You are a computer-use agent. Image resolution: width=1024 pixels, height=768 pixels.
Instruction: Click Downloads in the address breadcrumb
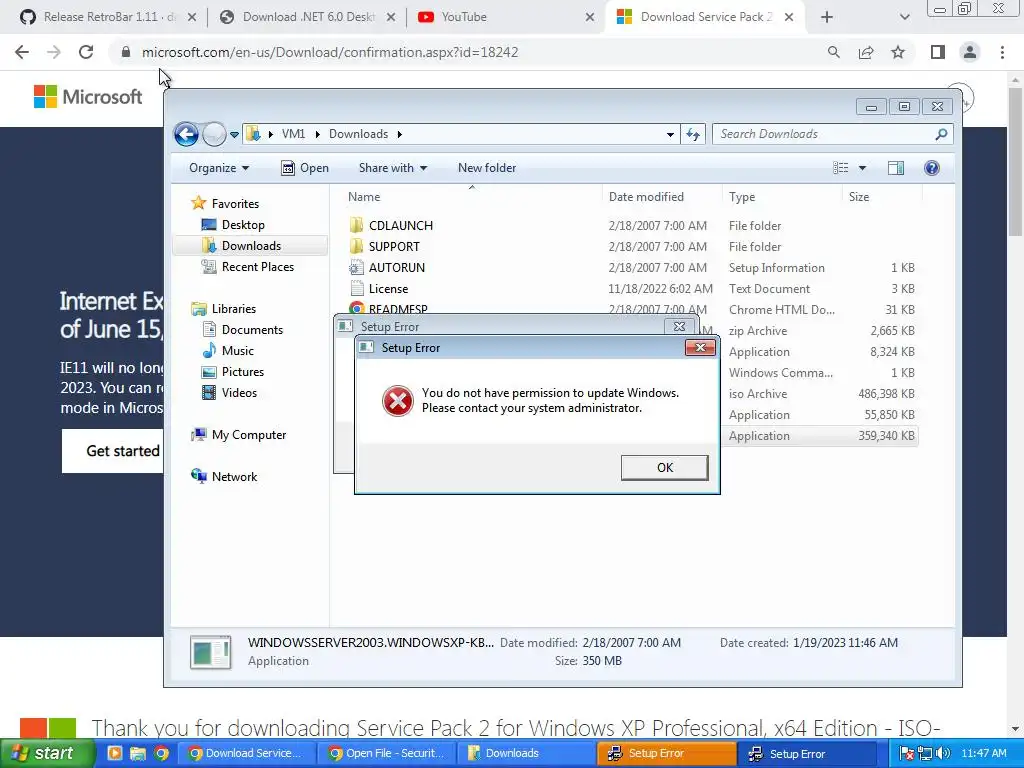tap(359, 134)
